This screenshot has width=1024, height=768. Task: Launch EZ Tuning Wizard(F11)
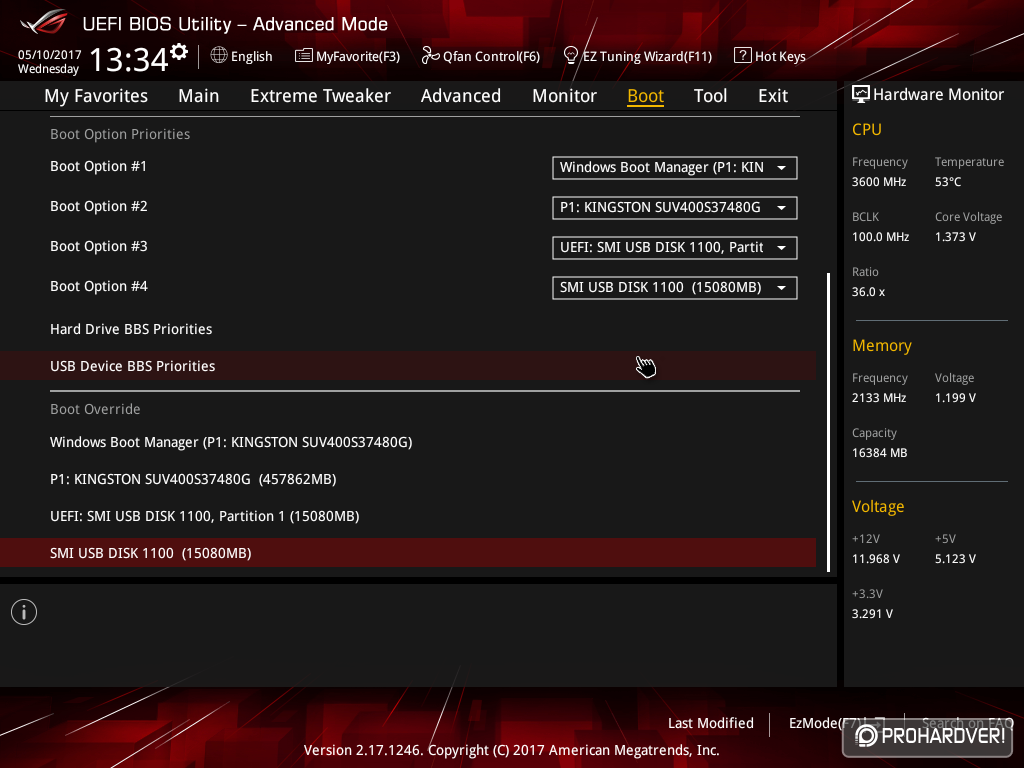647,56
